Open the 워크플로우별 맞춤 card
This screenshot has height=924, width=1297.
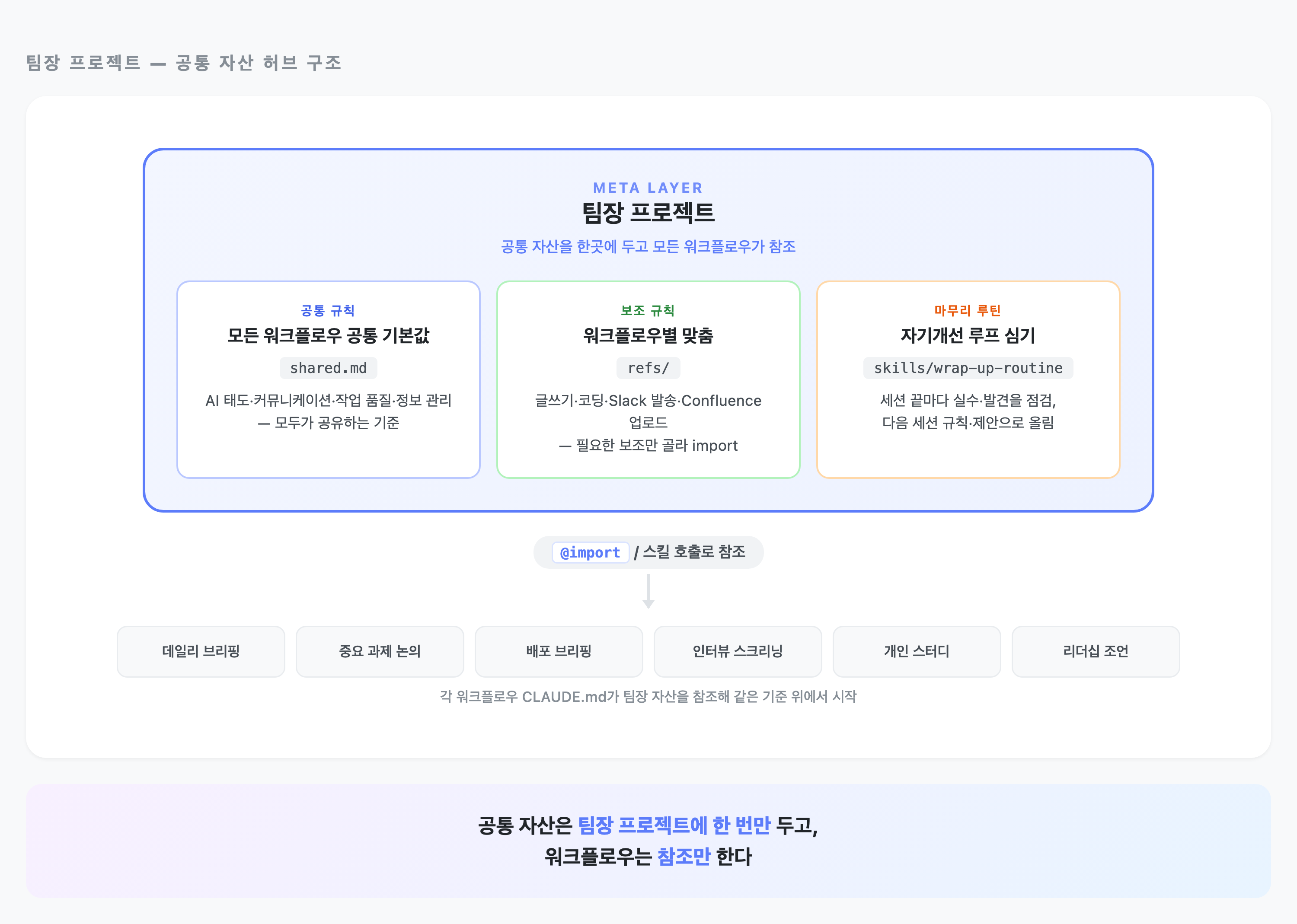click(648, 378)
